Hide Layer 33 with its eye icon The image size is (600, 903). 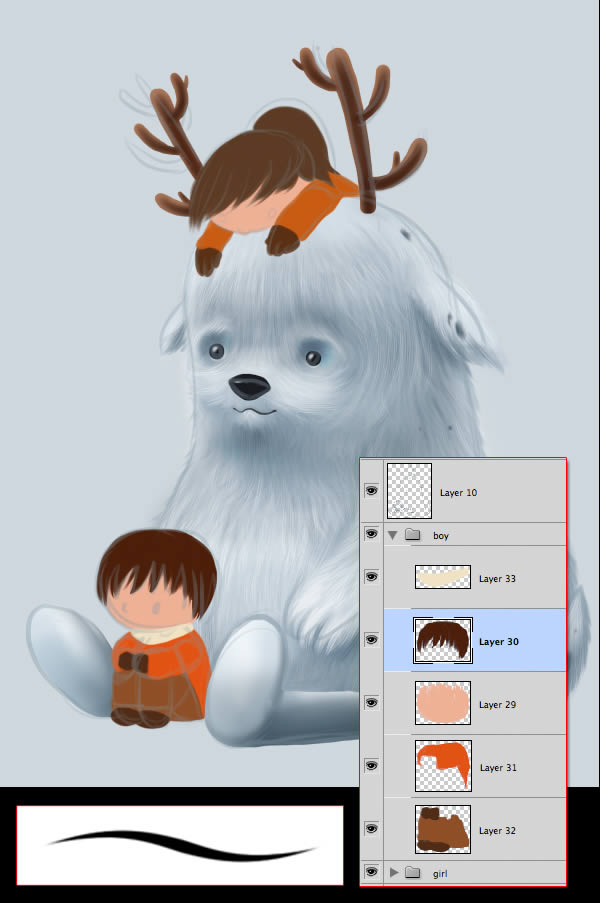pos(371,576)
